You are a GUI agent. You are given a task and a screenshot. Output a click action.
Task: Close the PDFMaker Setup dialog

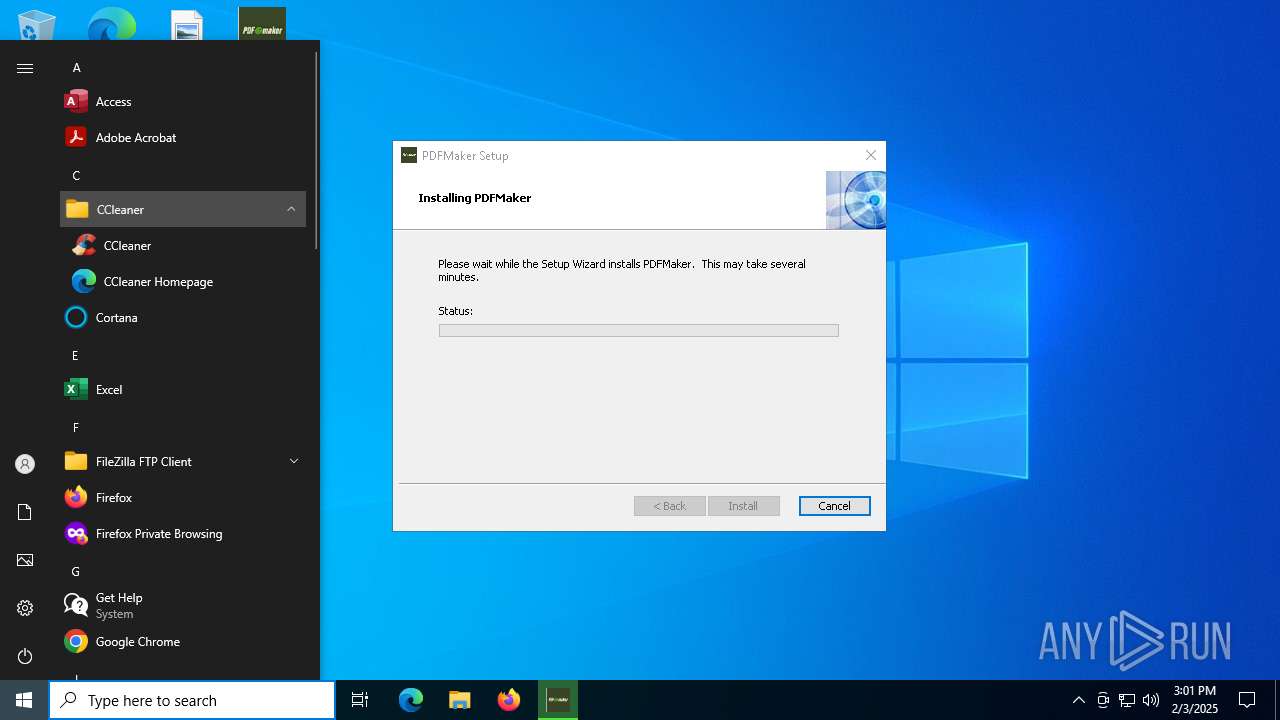871,155
